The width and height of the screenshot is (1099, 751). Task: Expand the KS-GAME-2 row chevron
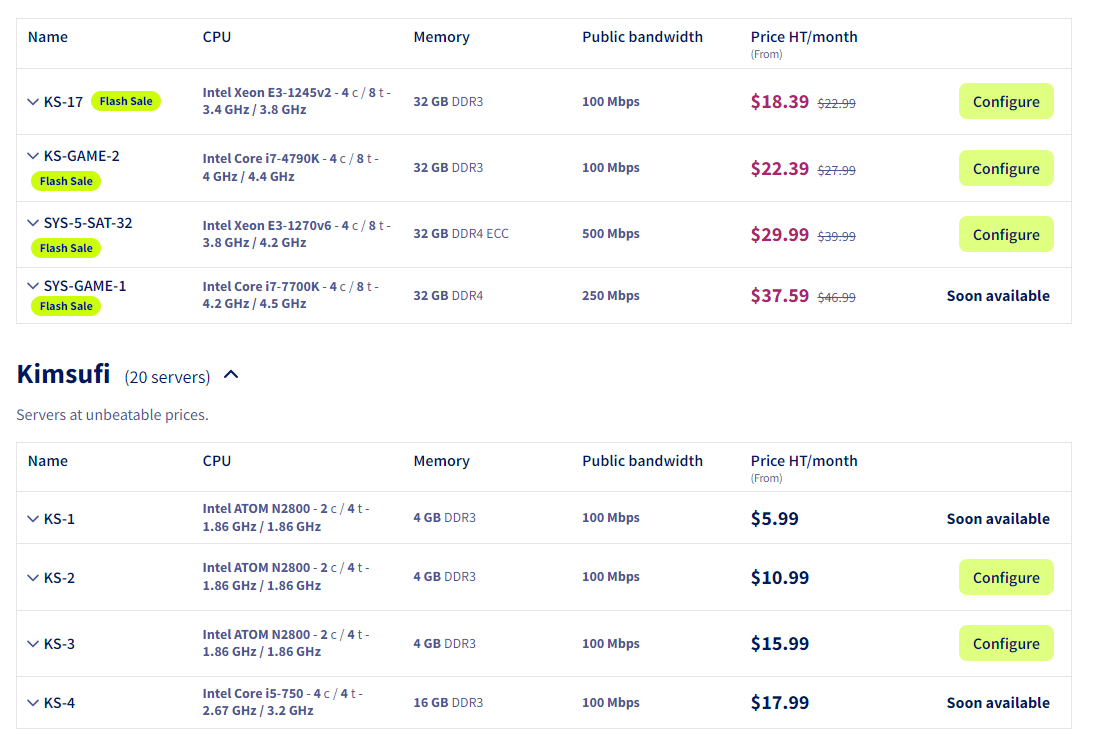click(x=33, y=156)
